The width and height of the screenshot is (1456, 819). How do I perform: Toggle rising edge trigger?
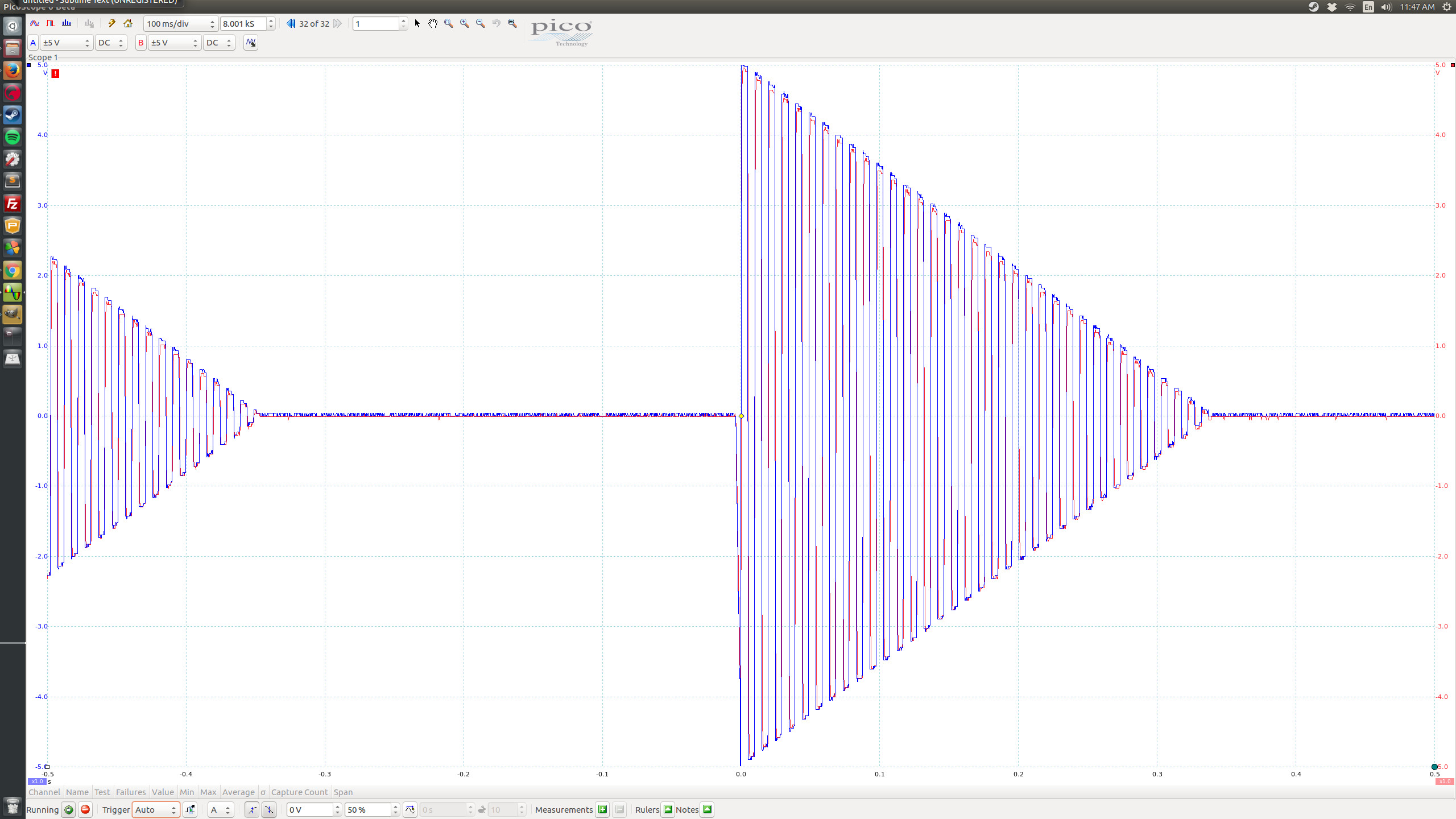(252, 809)
